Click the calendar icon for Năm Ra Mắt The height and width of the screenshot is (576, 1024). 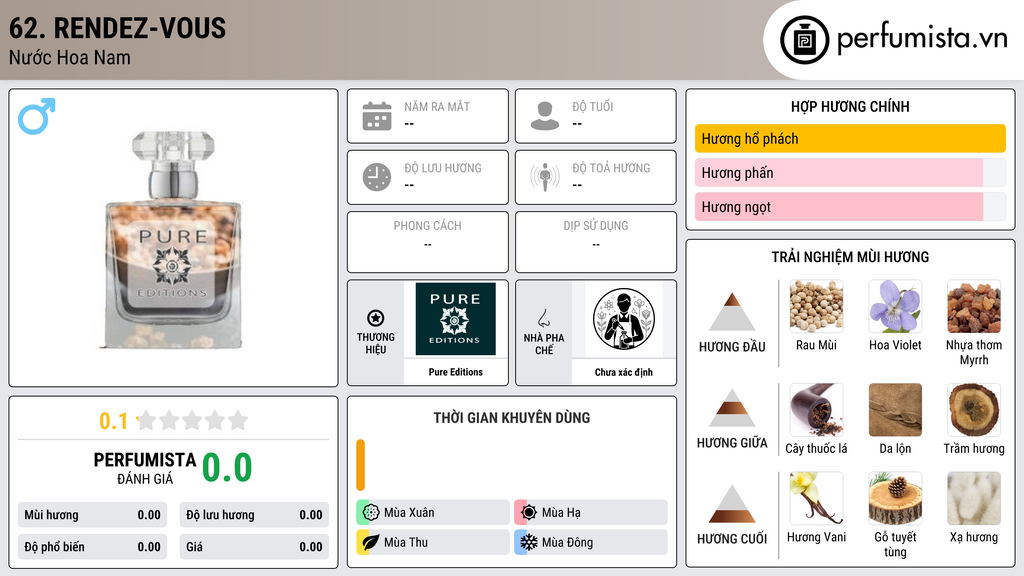click(x=377, y=116)
